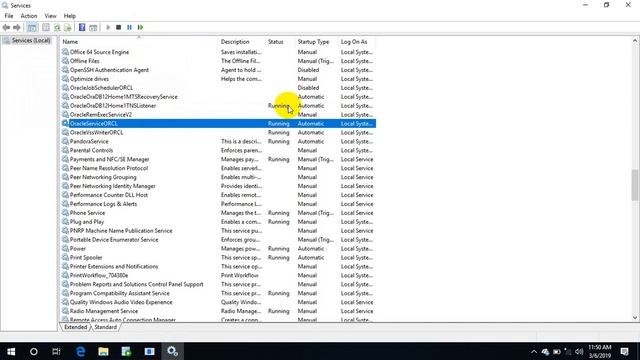Click the Forward arrow in the toolbar
This screenshot has width=640, height=360.
click(17, 27)
